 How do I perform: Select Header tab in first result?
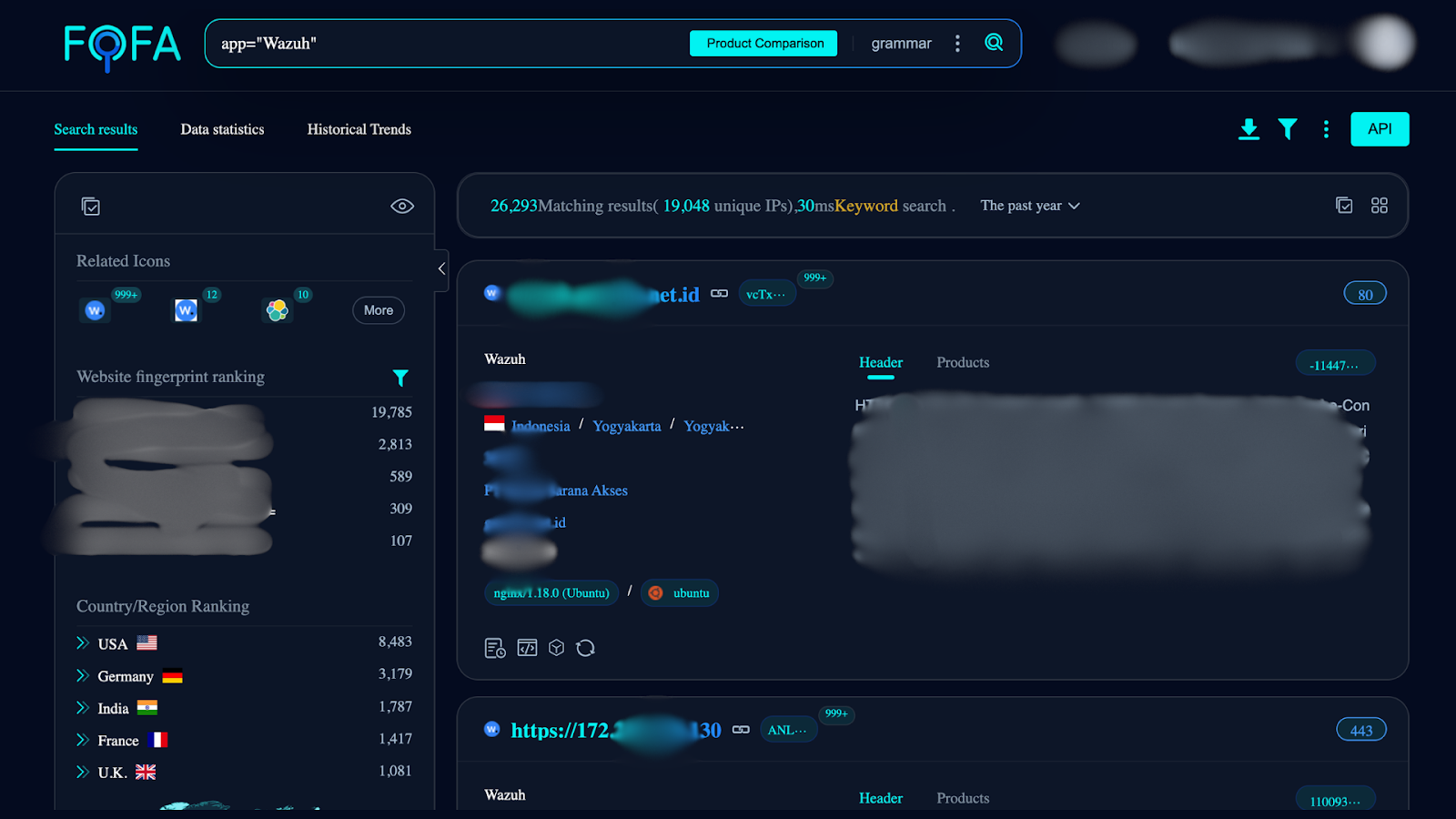click(881, 362)
